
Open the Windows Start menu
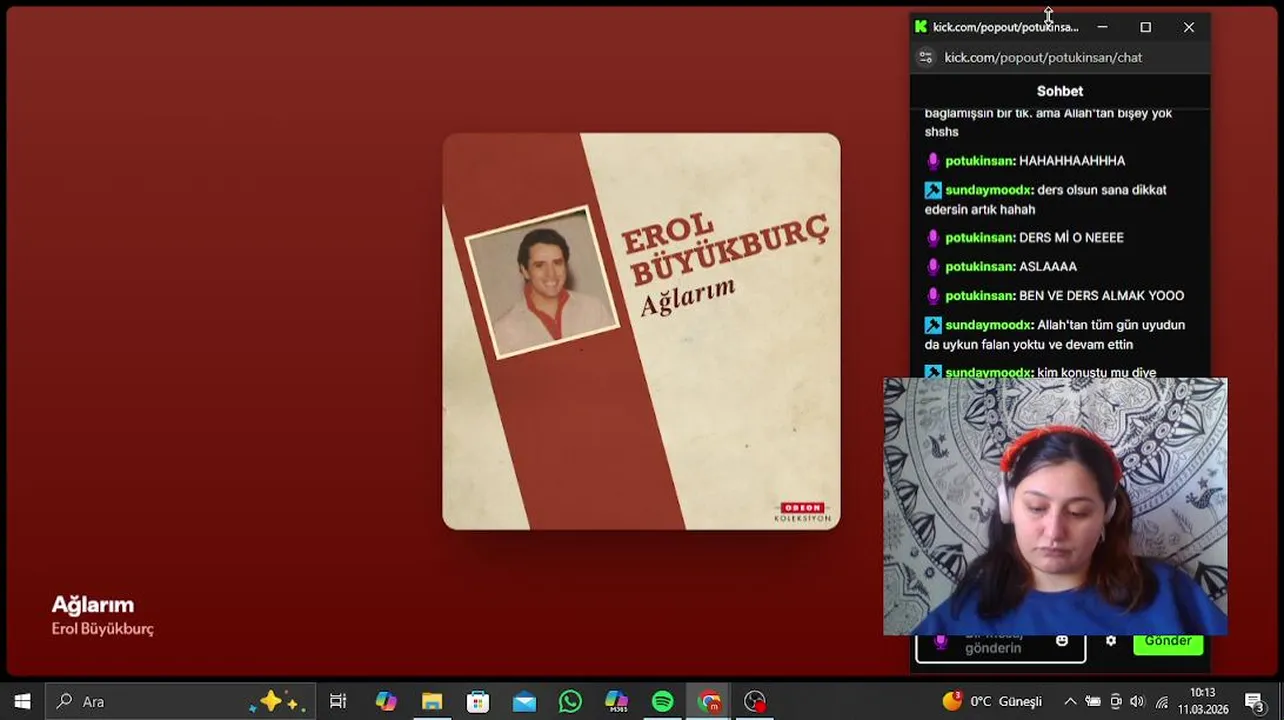(22, 701)
